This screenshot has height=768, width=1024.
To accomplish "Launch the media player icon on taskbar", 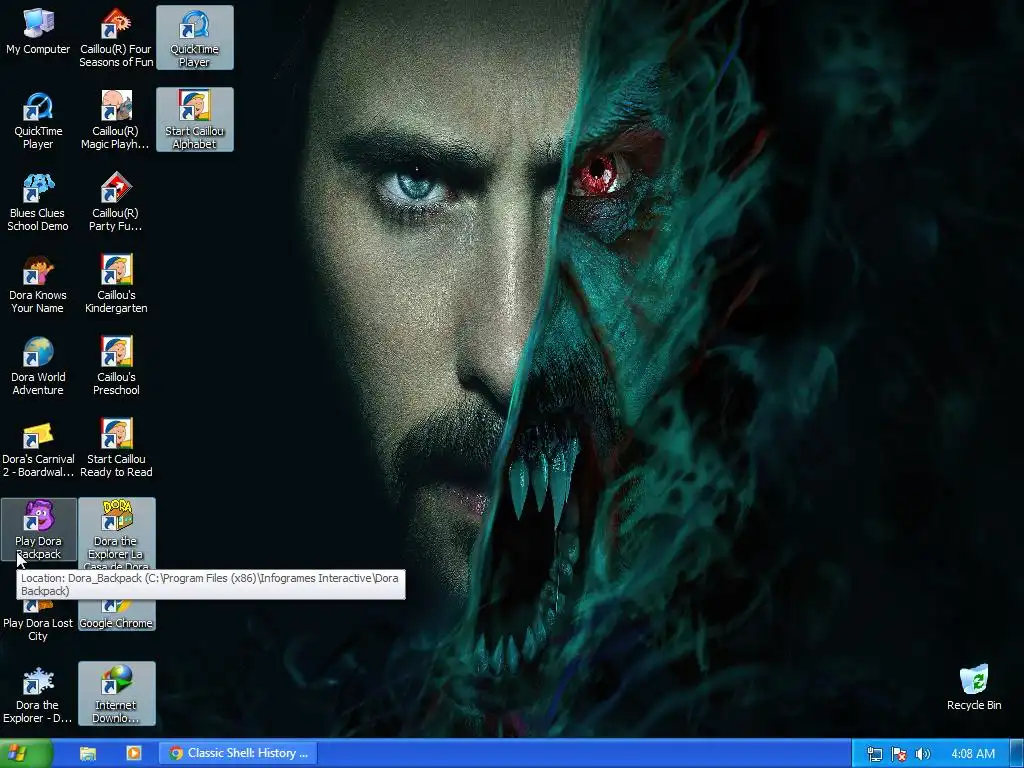I will pos(133,754).
